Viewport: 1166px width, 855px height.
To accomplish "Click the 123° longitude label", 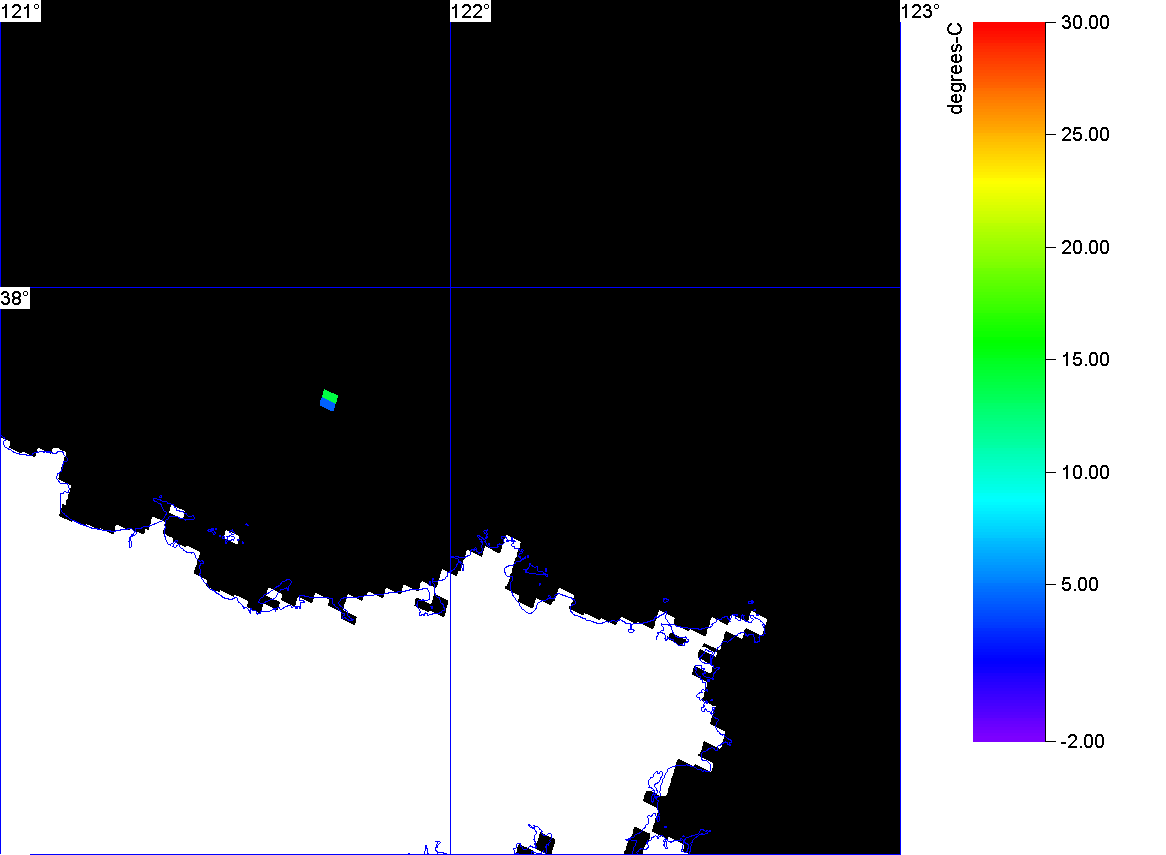I will pos(921,11).
